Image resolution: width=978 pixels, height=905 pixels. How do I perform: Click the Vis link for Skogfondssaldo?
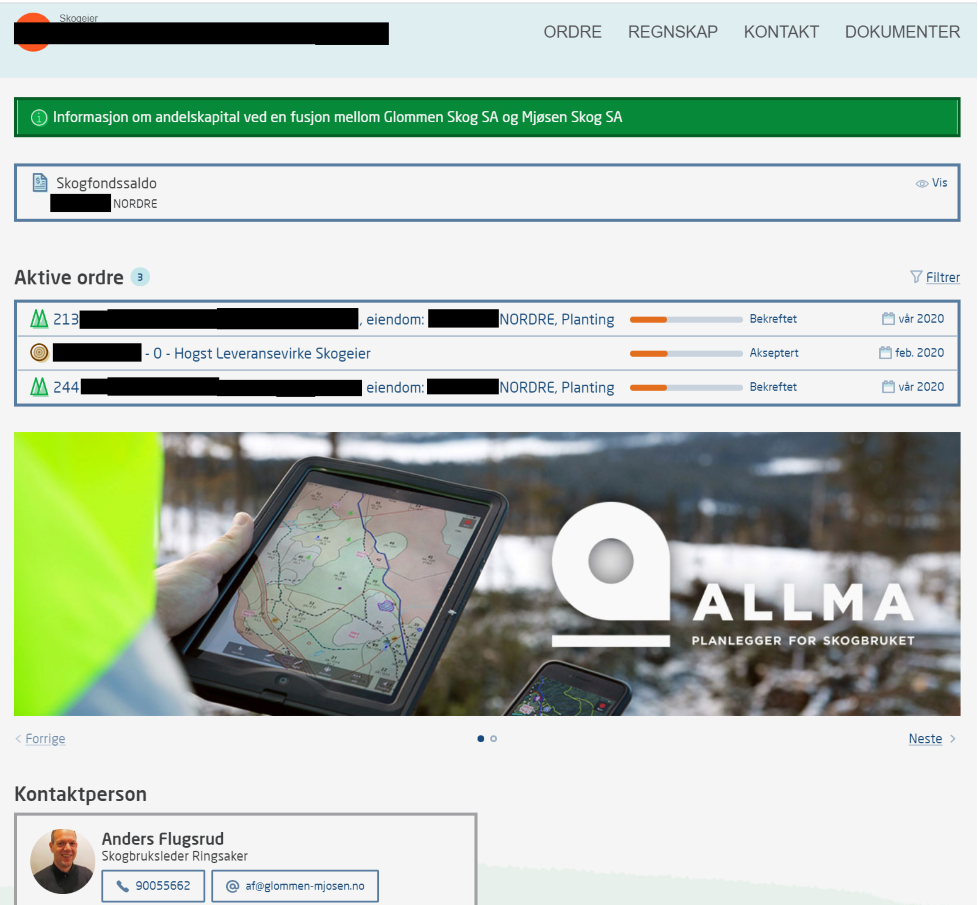[x=939, y=183]
